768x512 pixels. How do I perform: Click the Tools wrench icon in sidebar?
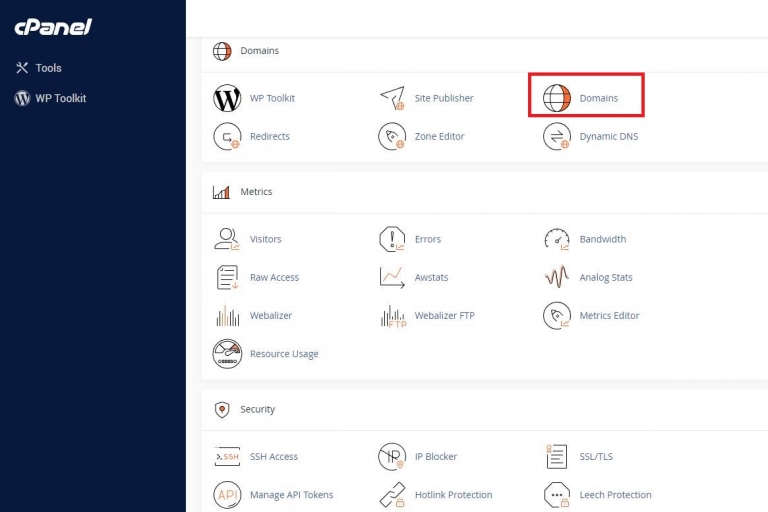coord(22,68)
